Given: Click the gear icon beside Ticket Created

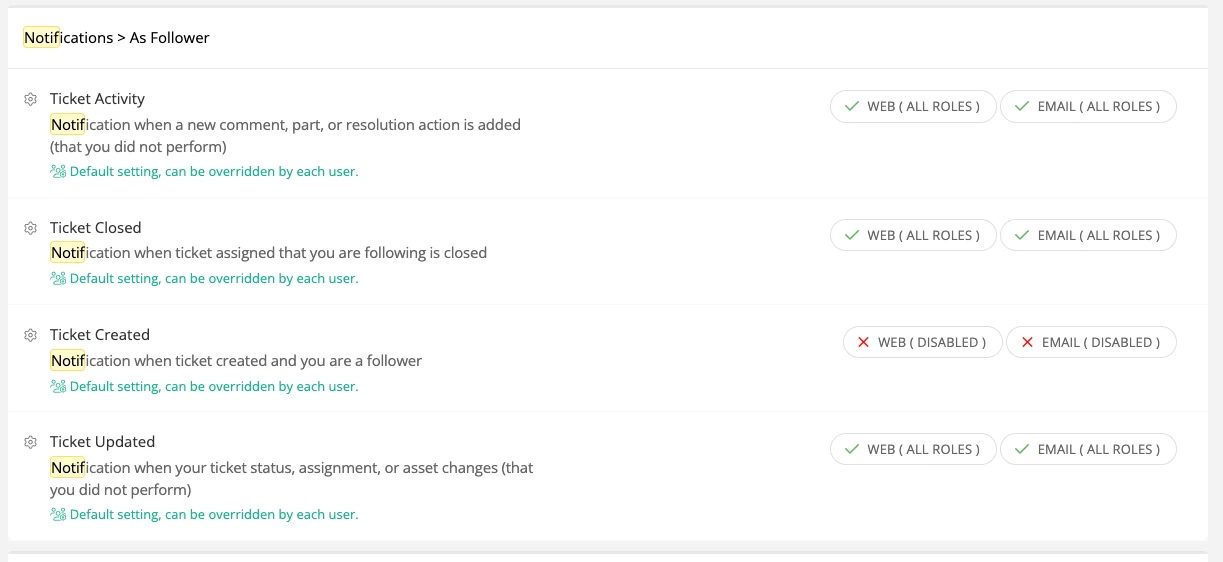Looking at the screenshot, I should [x=30, y=335].
